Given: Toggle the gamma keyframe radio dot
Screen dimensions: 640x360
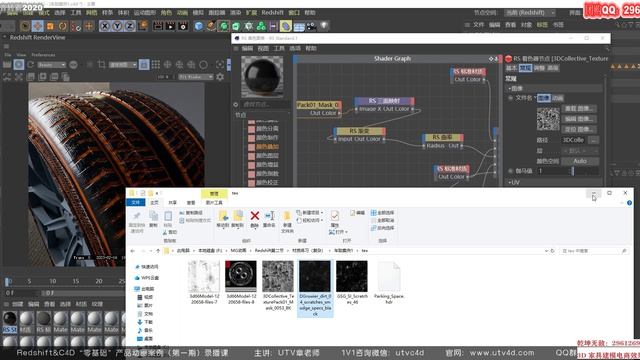Looking at the screenshot, I should pos(510,171).
